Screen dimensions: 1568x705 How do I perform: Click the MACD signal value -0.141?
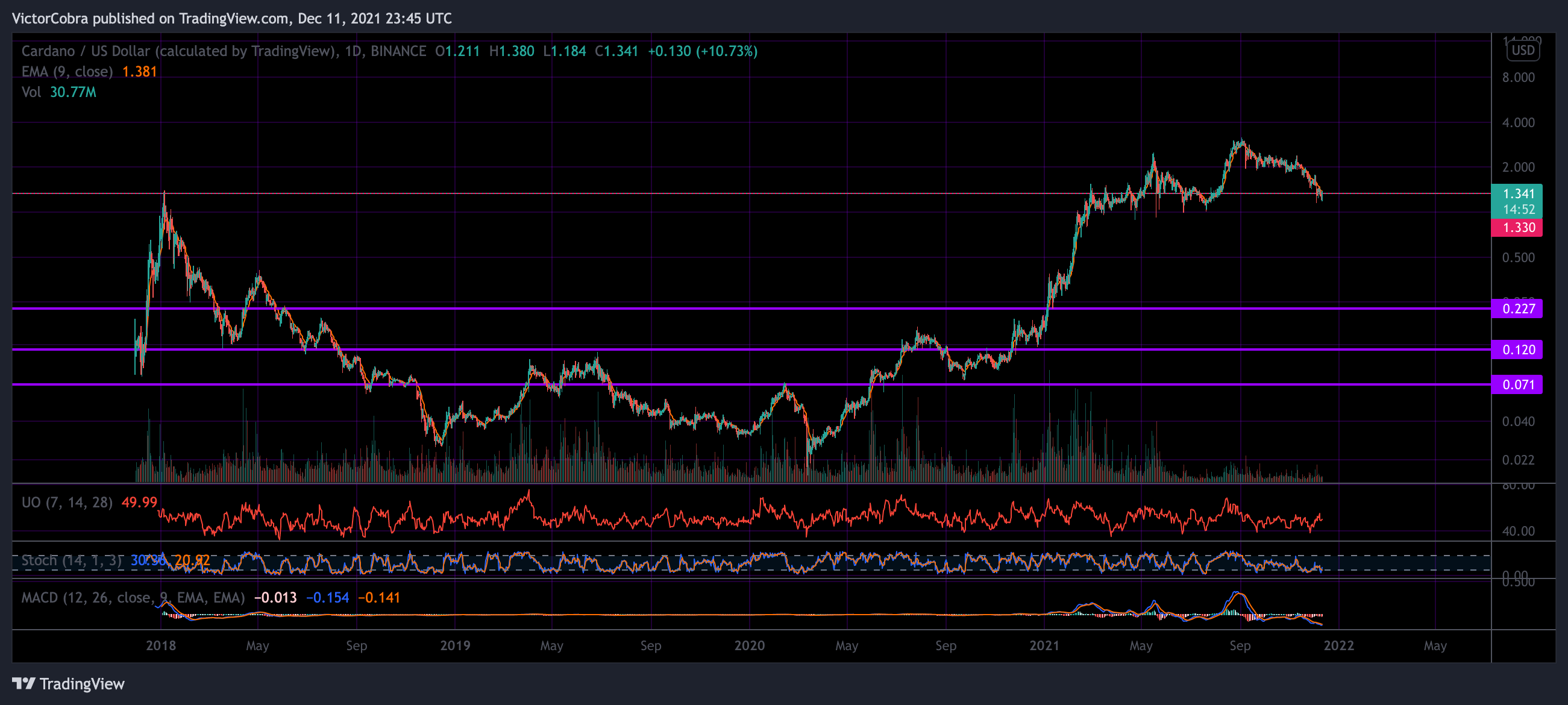click(x=378, y=597)
